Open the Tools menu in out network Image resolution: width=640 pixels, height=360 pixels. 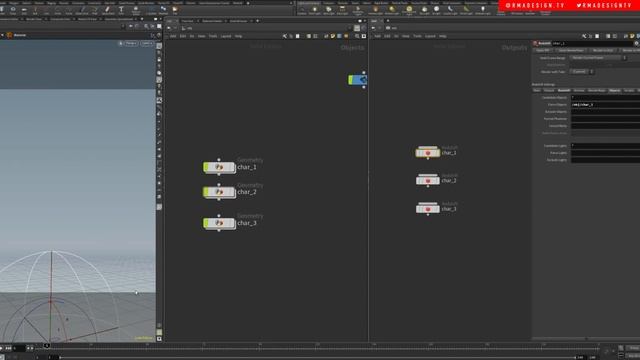click(x=417, y=36)
